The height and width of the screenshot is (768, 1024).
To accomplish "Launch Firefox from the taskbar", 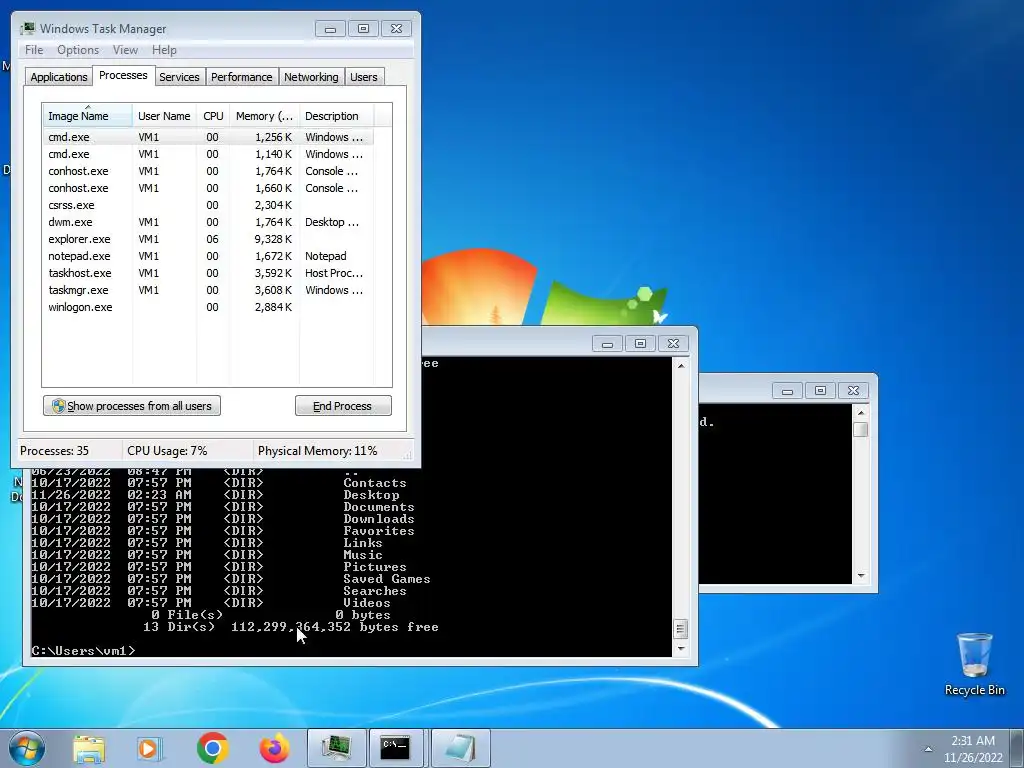I will click(274, 748).
